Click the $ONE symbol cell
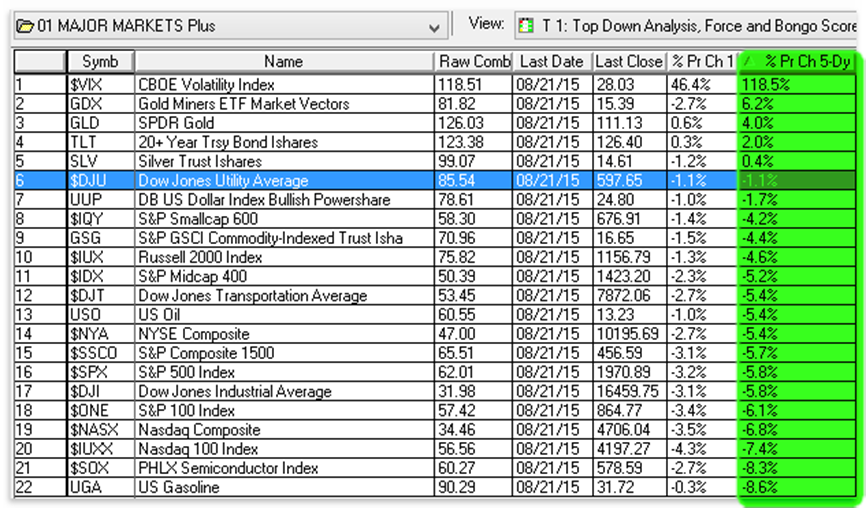The width and height of the screenshot is (866, 508). [101, 410]
